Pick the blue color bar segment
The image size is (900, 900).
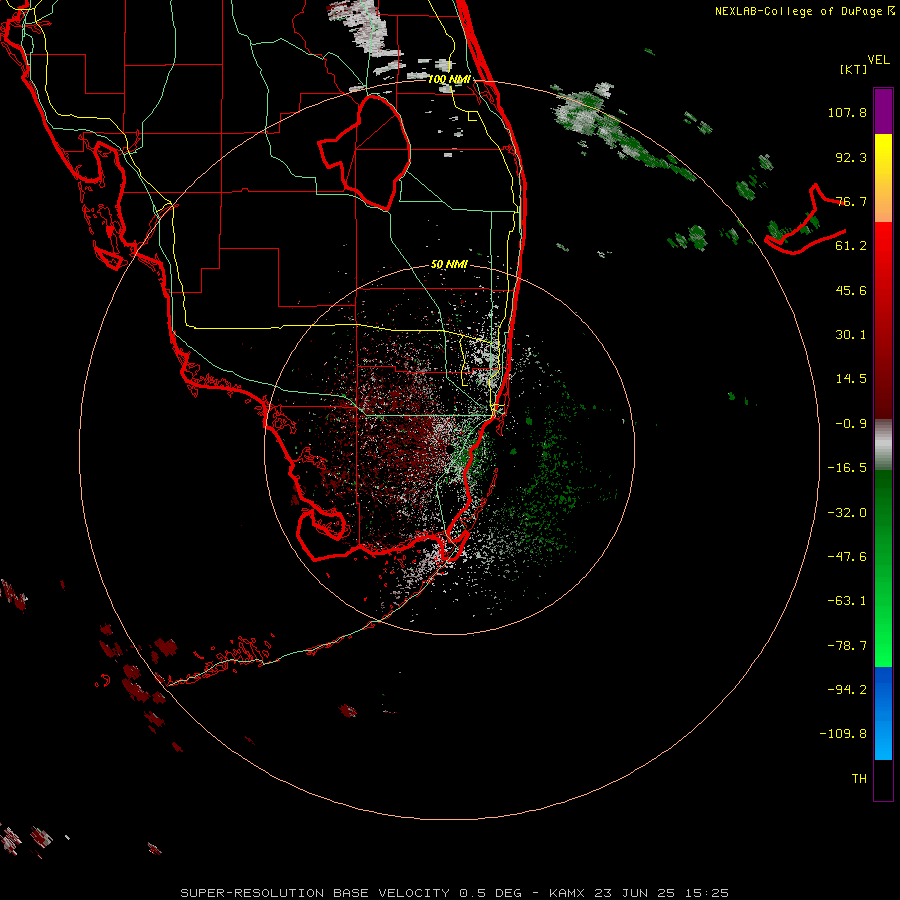tap(883, 713)
